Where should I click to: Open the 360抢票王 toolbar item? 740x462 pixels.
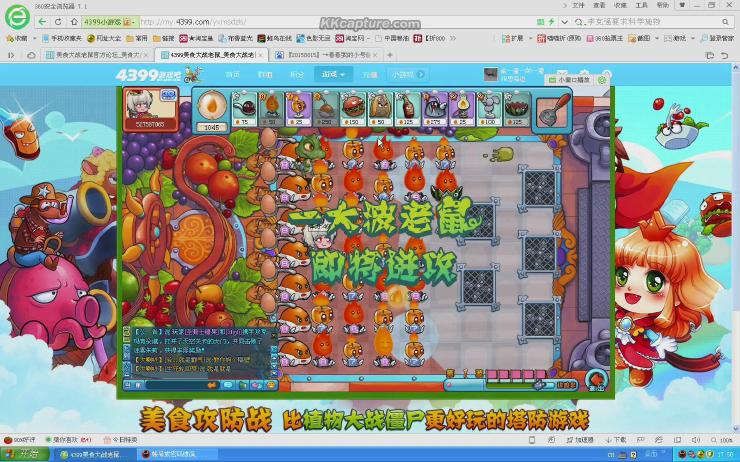[605, 38]
